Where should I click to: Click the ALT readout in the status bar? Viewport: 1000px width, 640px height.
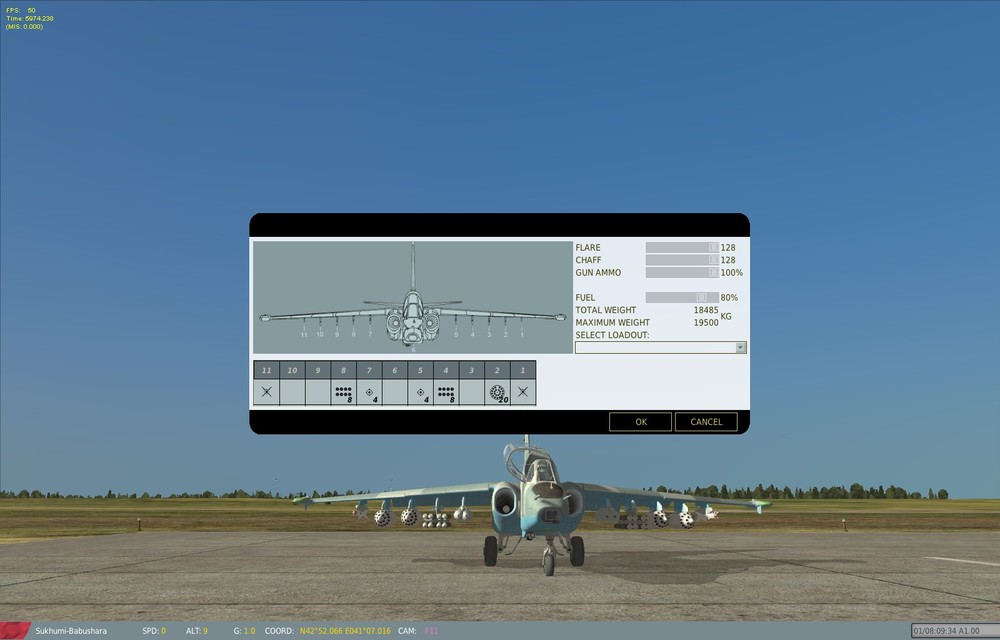coord(196,631)
